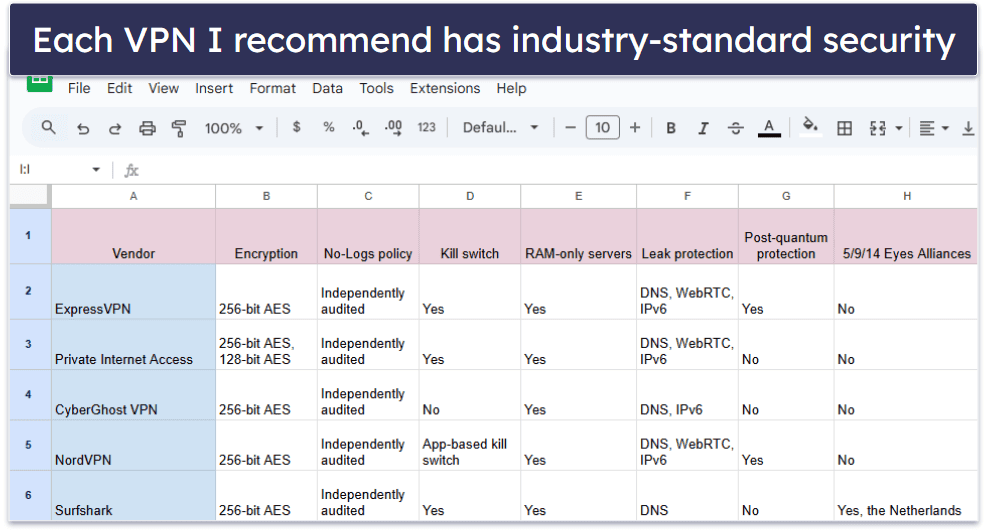Format as currency with dollar icon
Screen dimensions: 986x530
click(x=296, y=128)
